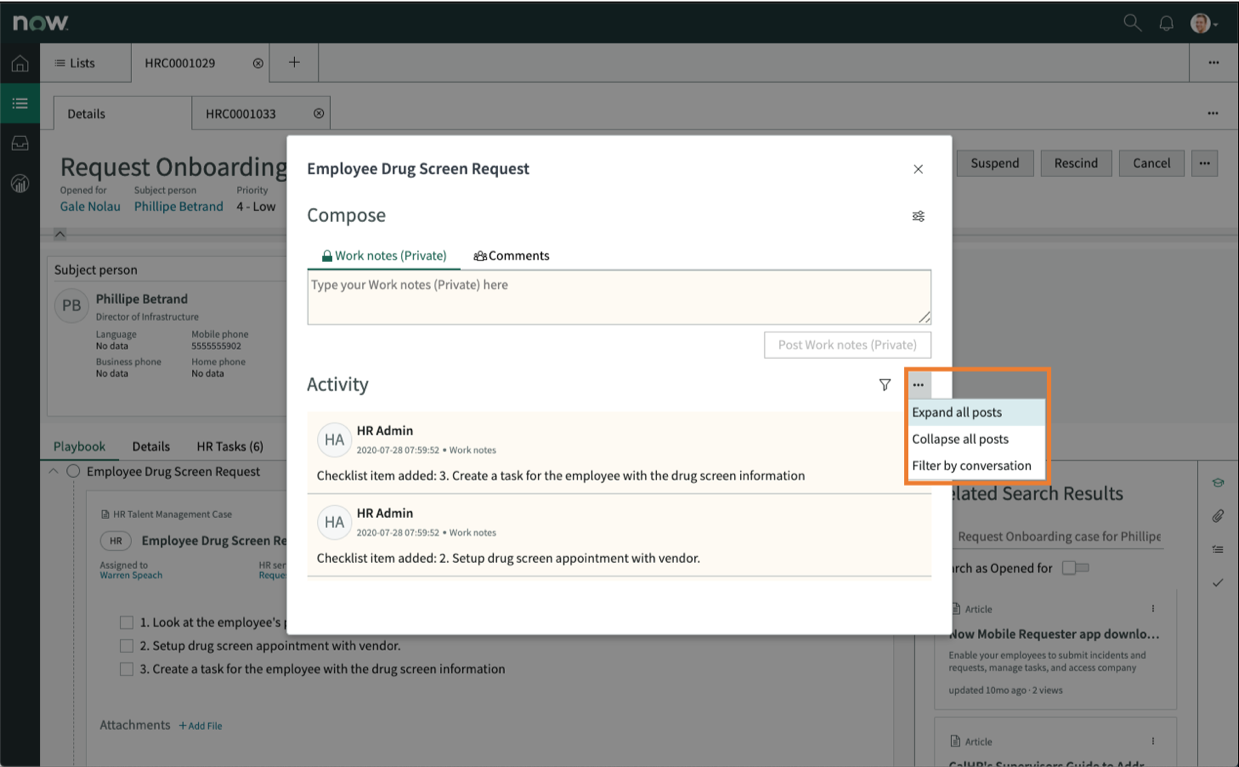The height and width of the screenshot is (767, 1239).
Task: Open Now Mobile Requester app article
Action: (1054, 634)
